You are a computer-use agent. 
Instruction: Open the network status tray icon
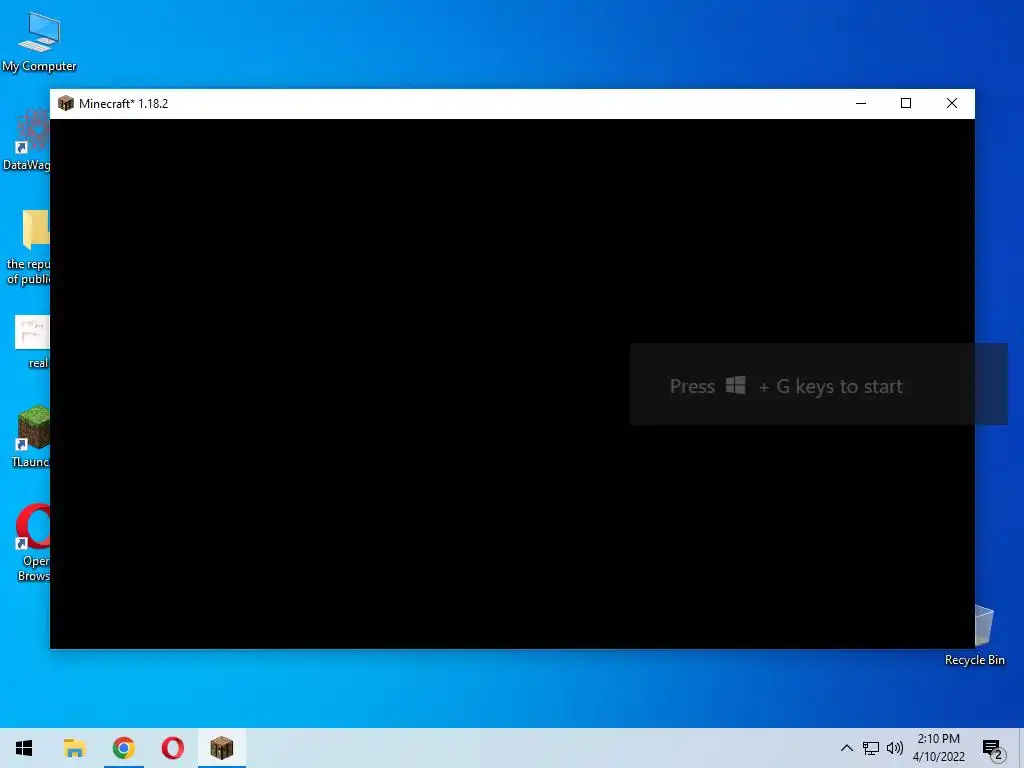point(871,748)
